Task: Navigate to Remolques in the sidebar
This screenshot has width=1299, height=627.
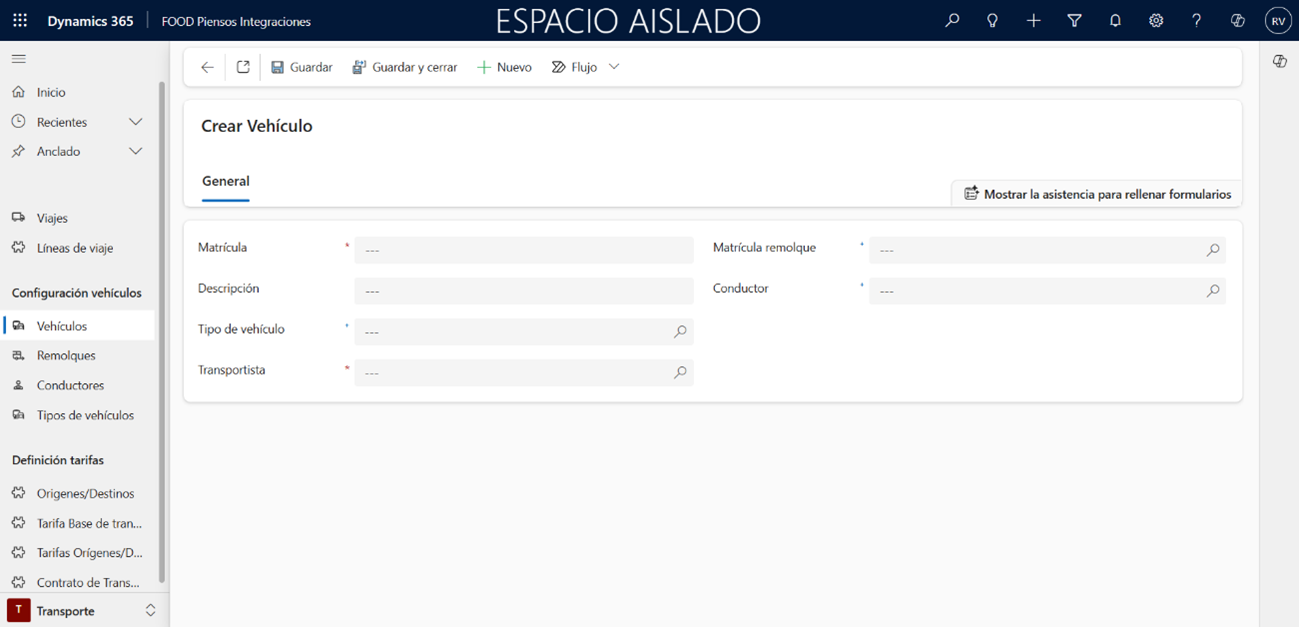Action: pos(66,355)
